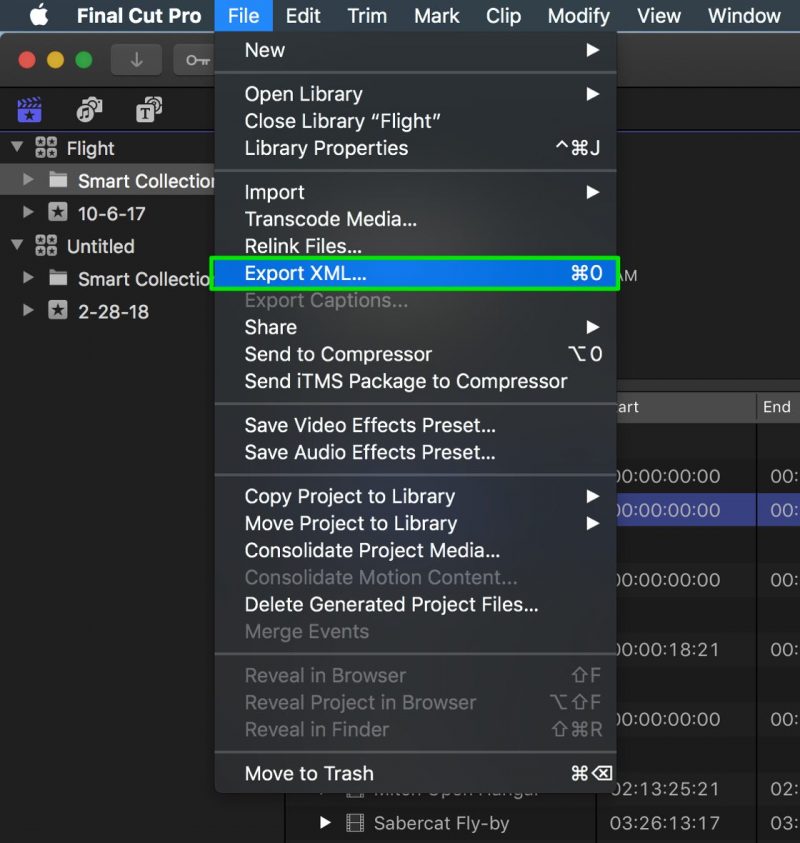Open the Trim menu

tap(367, 16)
